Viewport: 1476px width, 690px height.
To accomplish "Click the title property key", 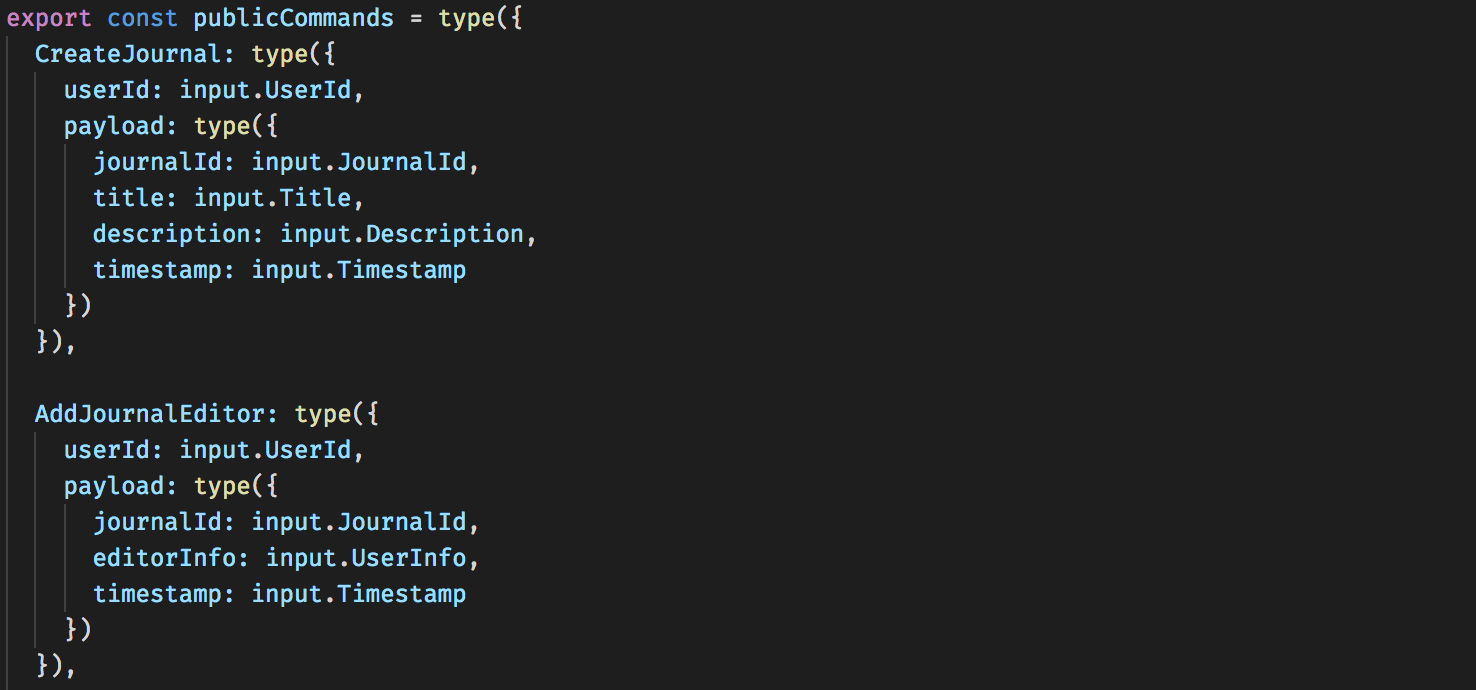I will 128,198.
